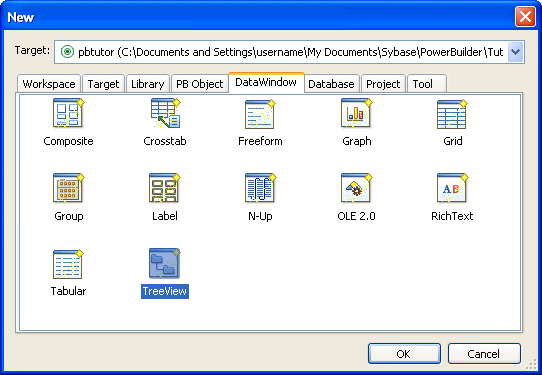The image size is (542, 375).
Task: Choose the Group DataWindow icon
Action: (x=68, y=188)
